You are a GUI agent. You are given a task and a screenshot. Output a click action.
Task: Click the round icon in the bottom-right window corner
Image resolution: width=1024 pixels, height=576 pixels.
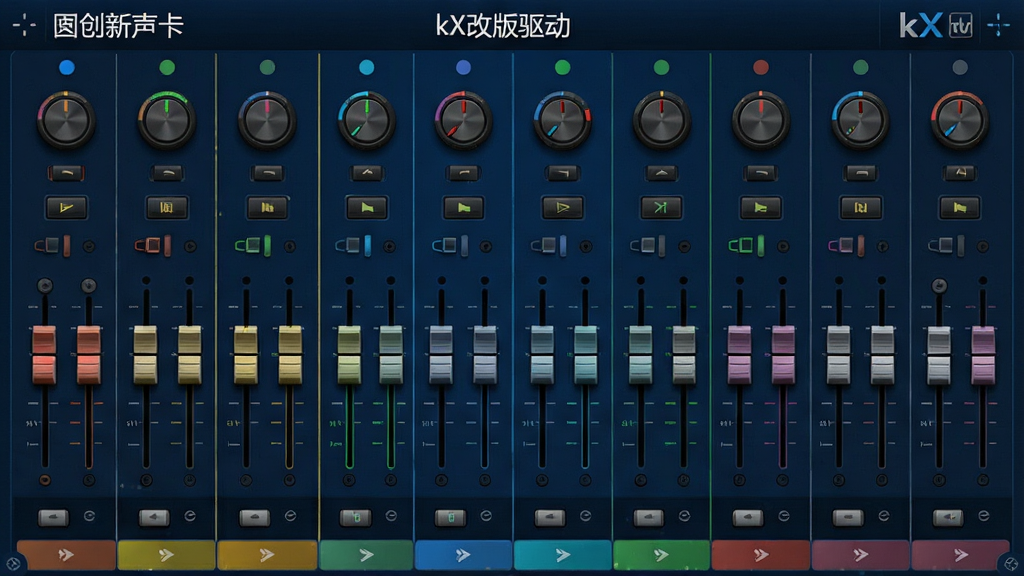[x=1011, y=564]
